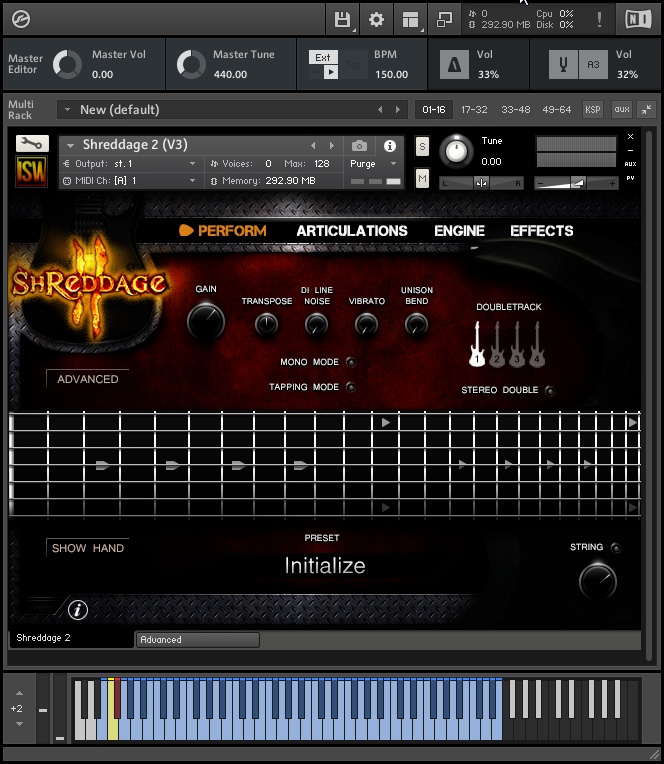Enable Tapping Mode toggle
664x764 pixels.
point(350,387)
